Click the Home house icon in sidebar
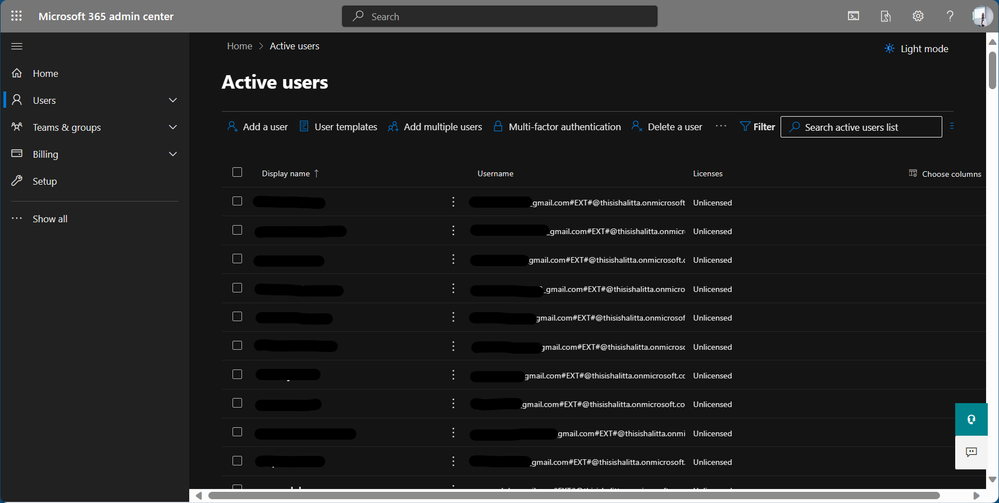 click(17, 73)
